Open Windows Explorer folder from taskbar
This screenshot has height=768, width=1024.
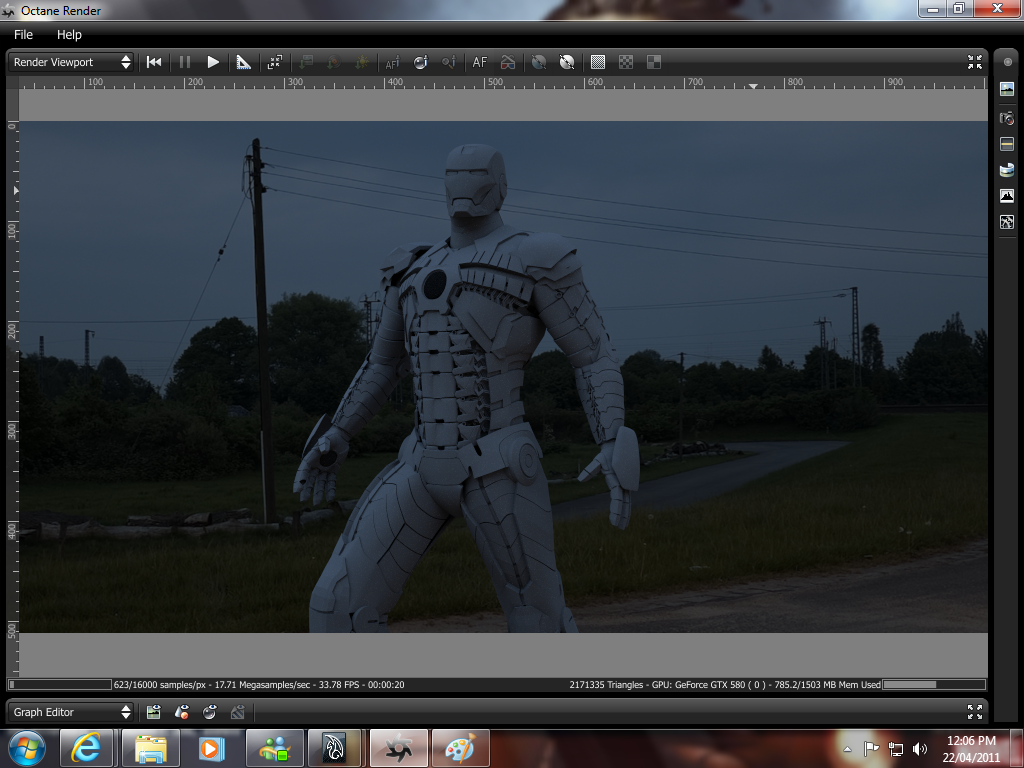click(x=150, y=748)
